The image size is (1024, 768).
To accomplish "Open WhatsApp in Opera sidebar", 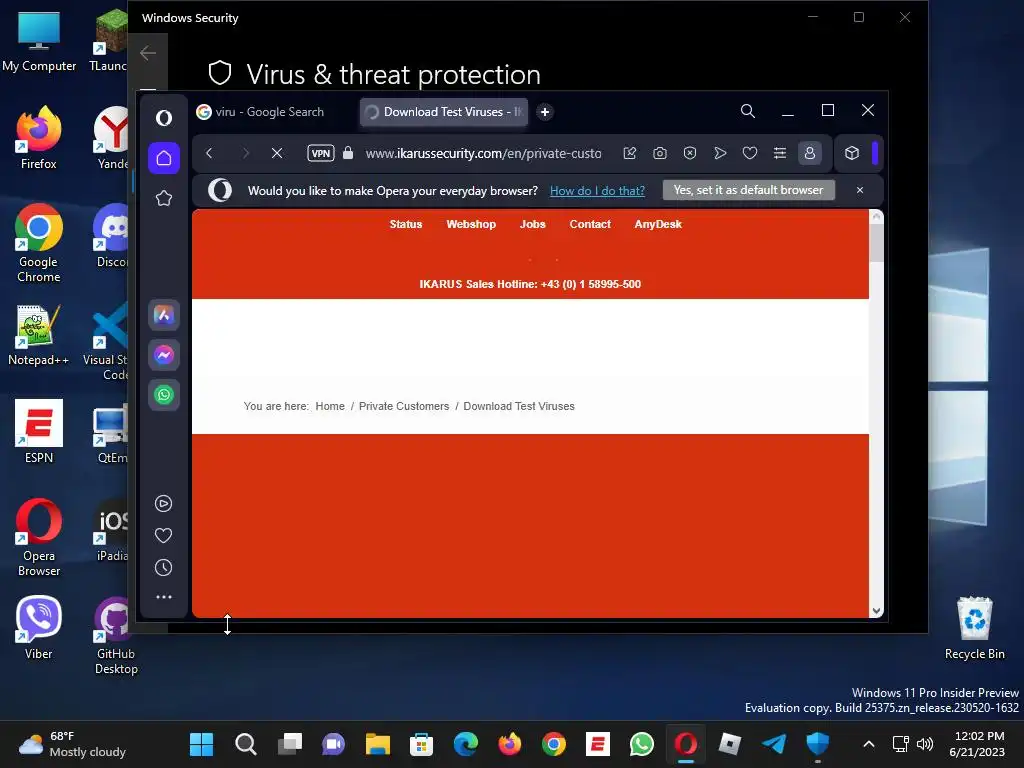I will 163,395.
